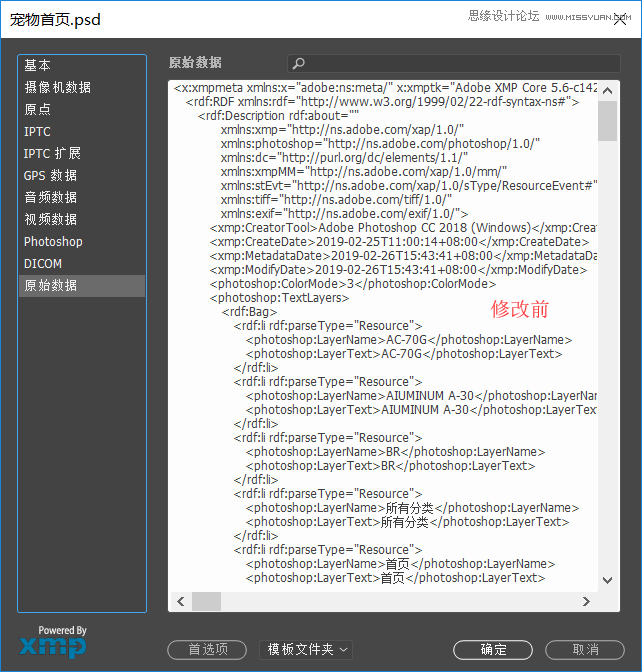The height and width of the screenshot is (672, 642).
Task: Click the horizontal scrollbar right arrow
Action: tap(586, 601)
